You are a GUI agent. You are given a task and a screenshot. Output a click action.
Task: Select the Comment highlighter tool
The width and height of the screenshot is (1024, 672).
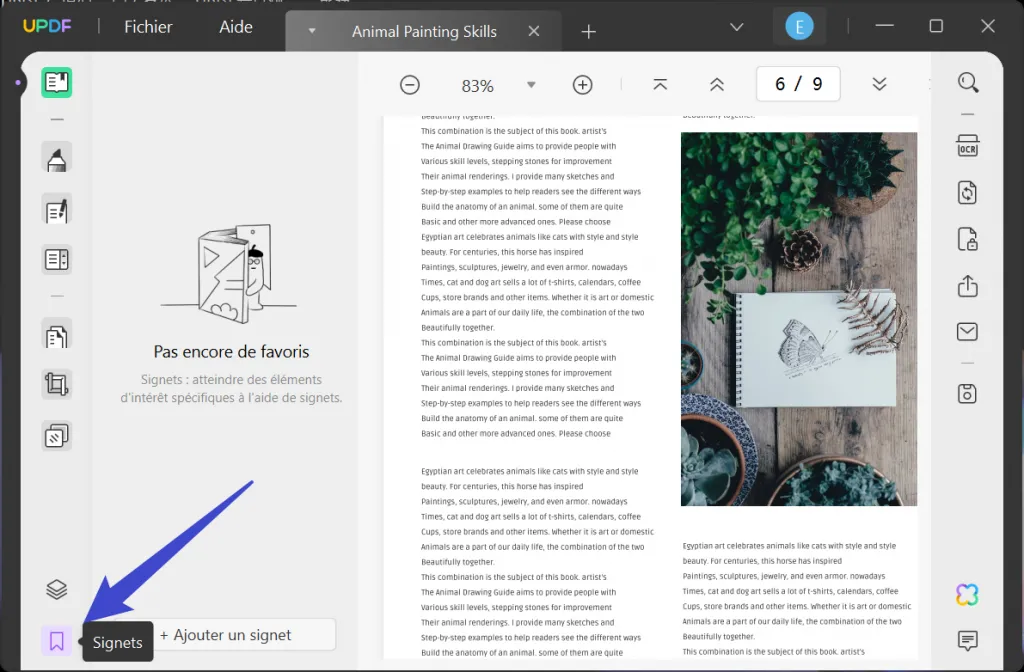pyautogui.click(x=57, y=158)
